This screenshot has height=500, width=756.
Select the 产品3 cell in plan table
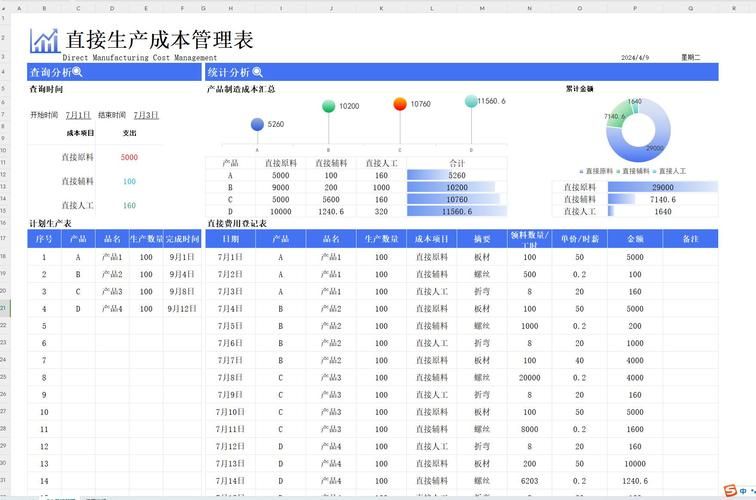click(112, 292)
